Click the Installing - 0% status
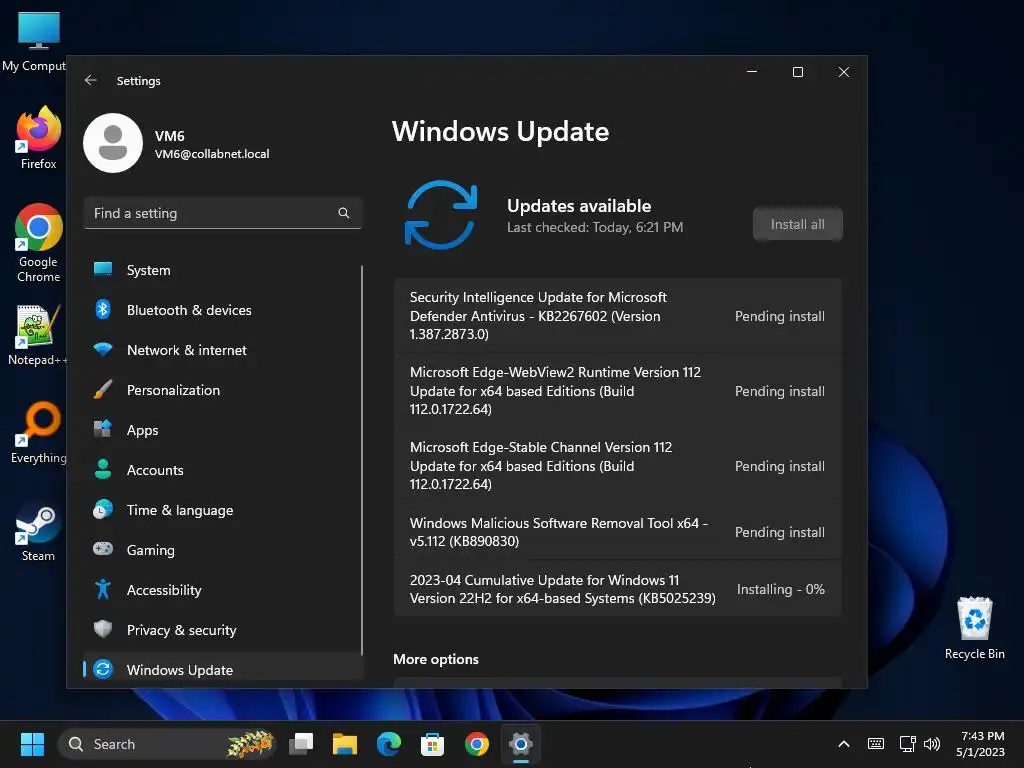The width and height of the screenshot is (1024, 768). pyautogui.click(x=780, y=588)
